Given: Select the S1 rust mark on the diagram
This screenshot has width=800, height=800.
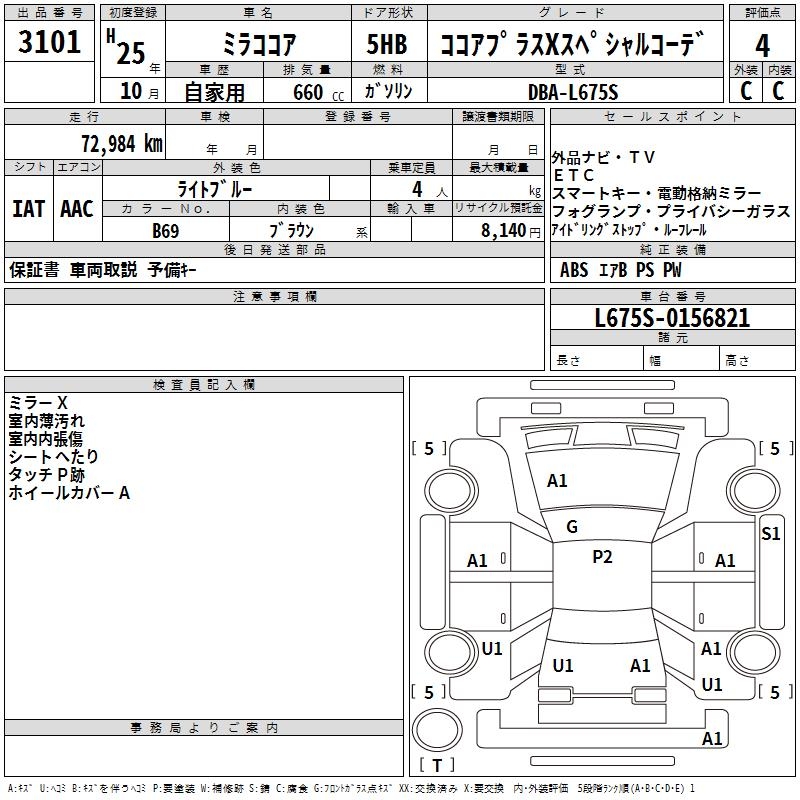Looking at the screenshot, I should point(770,533).
